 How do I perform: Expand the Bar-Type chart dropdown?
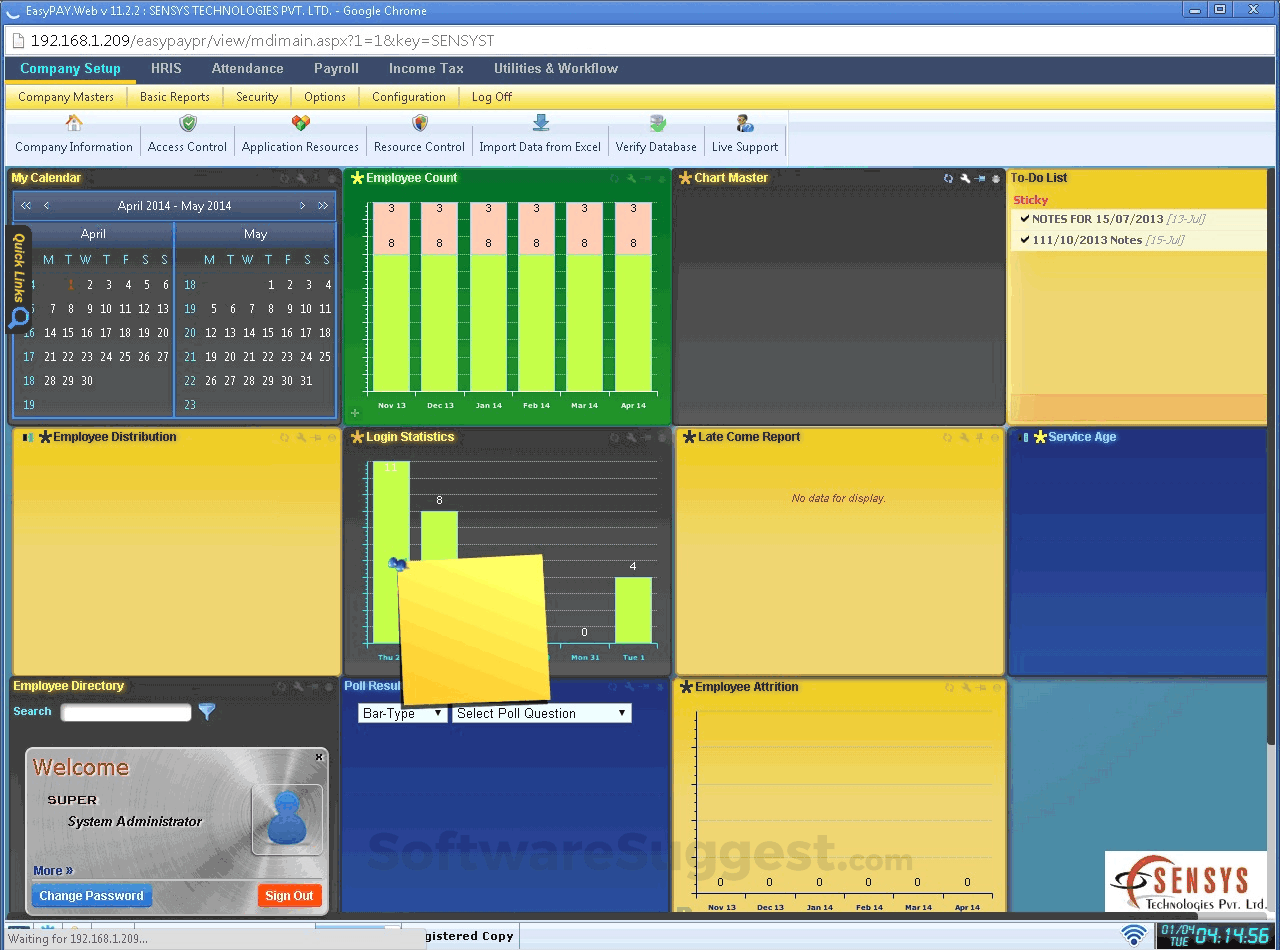pyautogui.click(x=403, y=713)
